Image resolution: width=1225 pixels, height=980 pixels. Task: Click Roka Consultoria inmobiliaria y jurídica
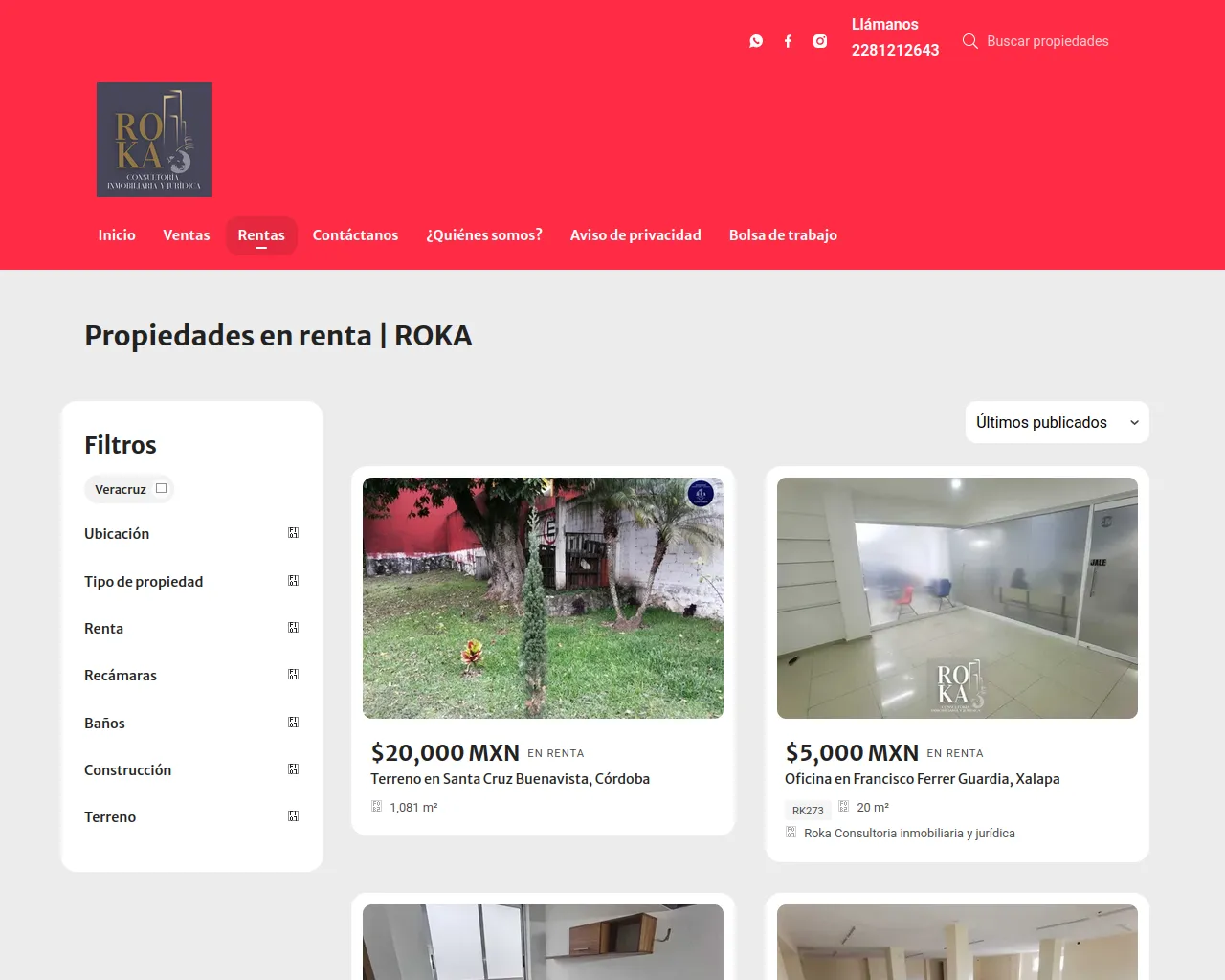coord(909,834)
